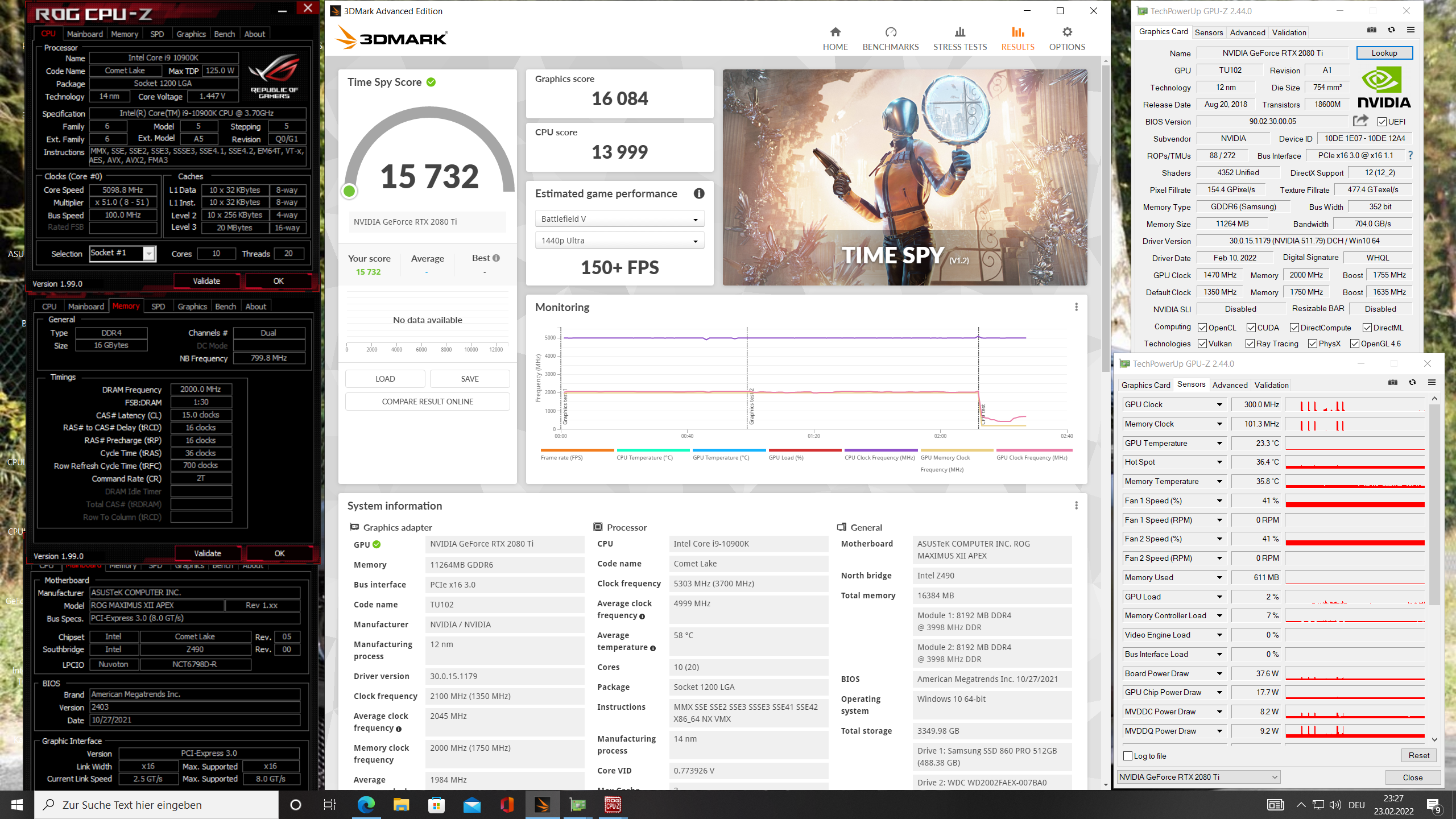Image resolution: width=1456 pixels, height=819 pixels.
Task: Enable Log to file checkbox
Action: pos(1128,756)
